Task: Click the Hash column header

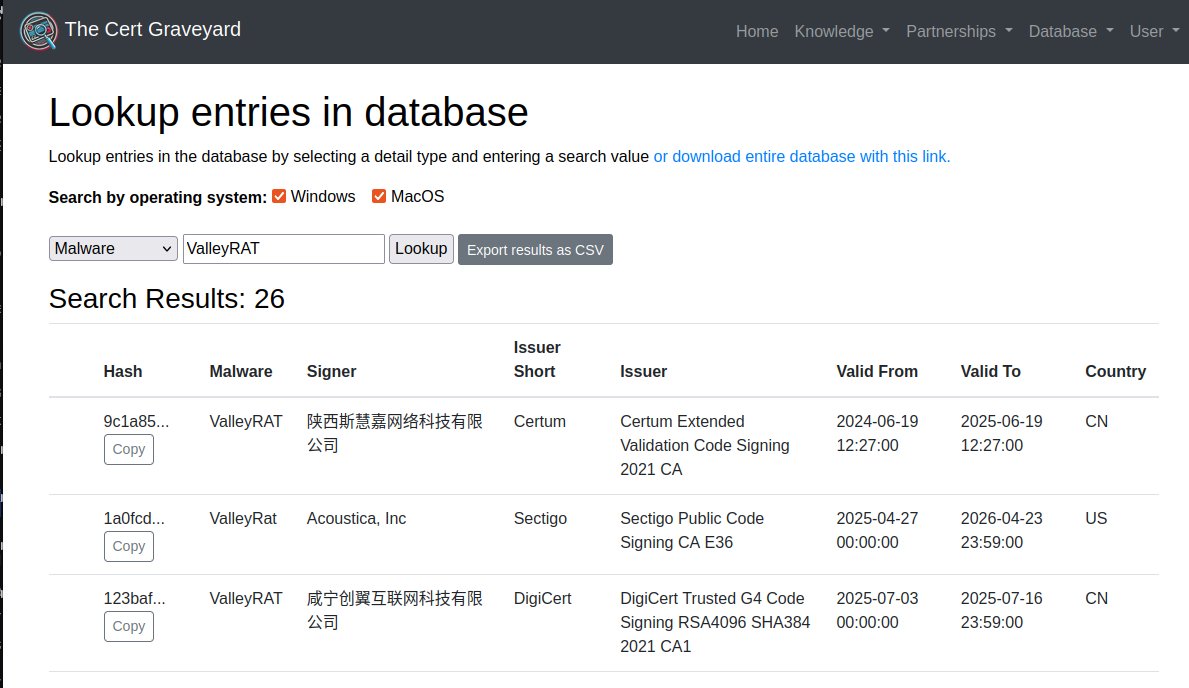Action: click(x=122, y=371)
